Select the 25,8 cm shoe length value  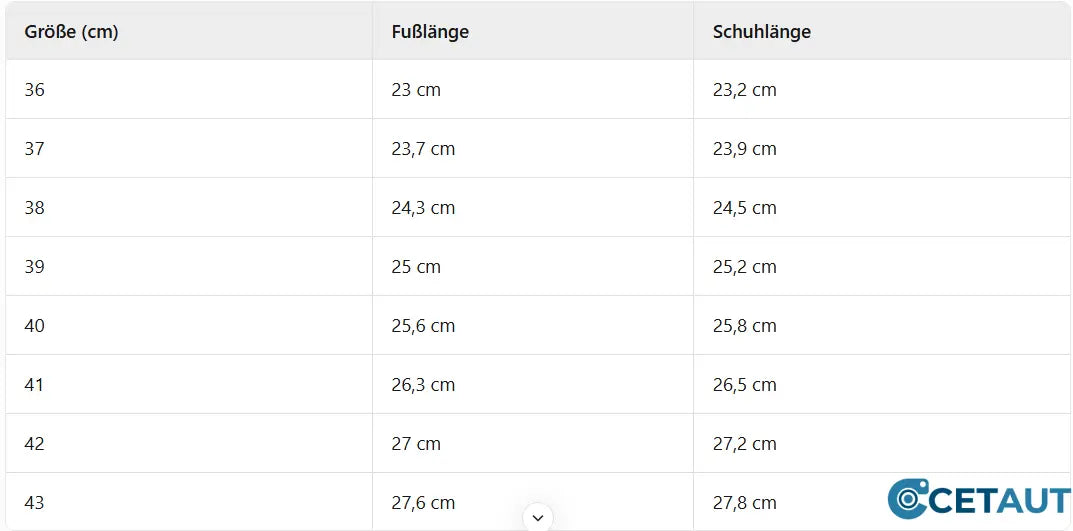click(744, 326)
